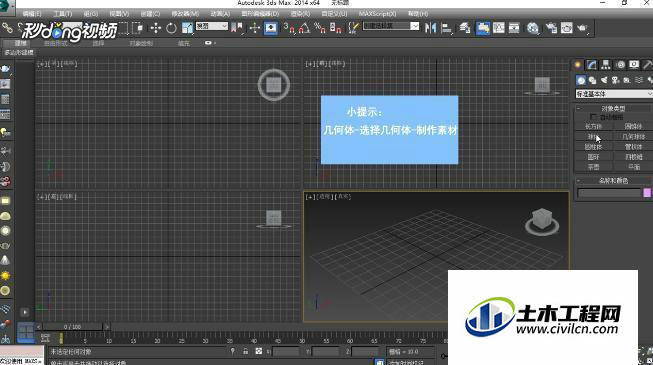Click the 圆锥体 cone button
653x365 pixels.
633,126
